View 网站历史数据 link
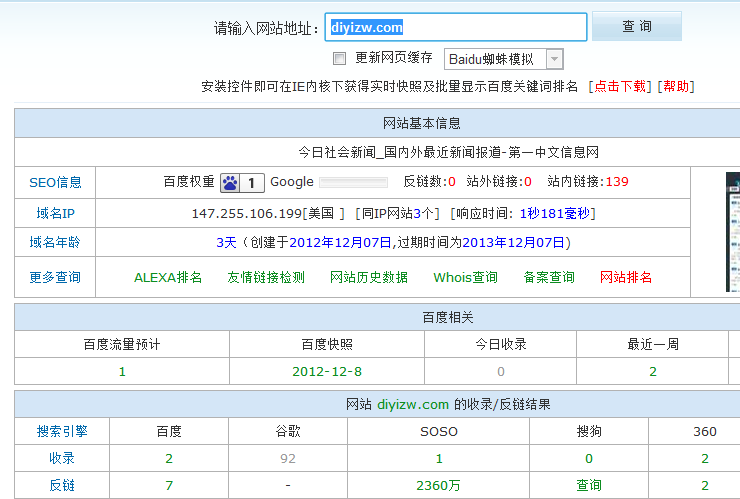 [369, 277]
